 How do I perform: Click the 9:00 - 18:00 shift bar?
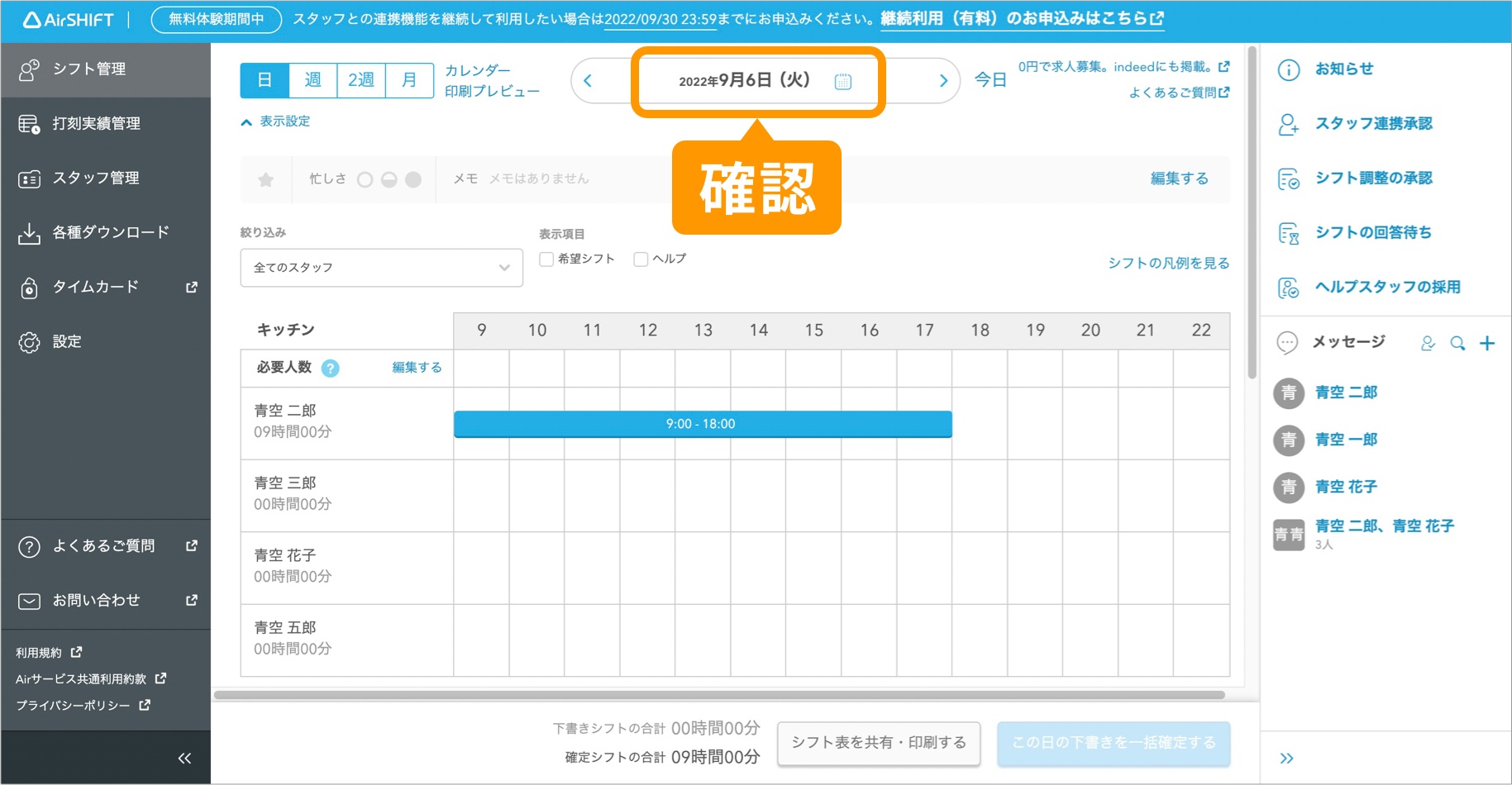(x=702, y=424)
